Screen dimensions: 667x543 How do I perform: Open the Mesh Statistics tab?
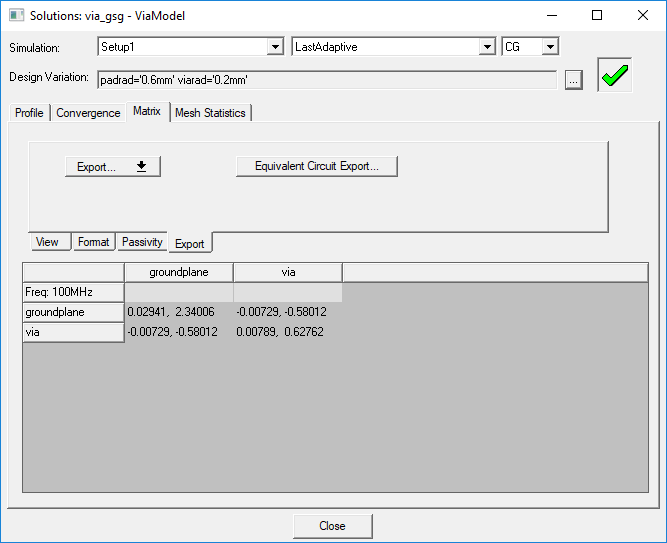(x=210, y=113)
